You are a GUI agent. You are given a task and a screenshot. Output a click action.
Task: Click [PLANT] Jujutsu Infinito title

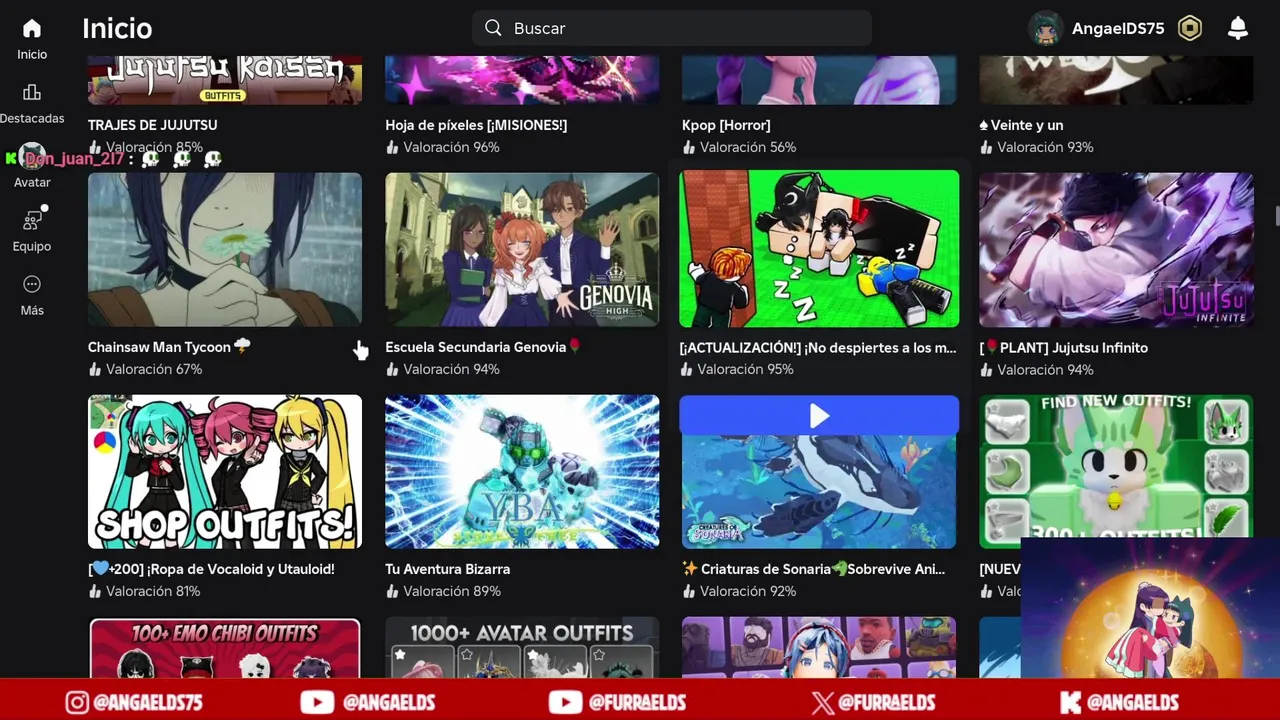[x=1064, y=347]
